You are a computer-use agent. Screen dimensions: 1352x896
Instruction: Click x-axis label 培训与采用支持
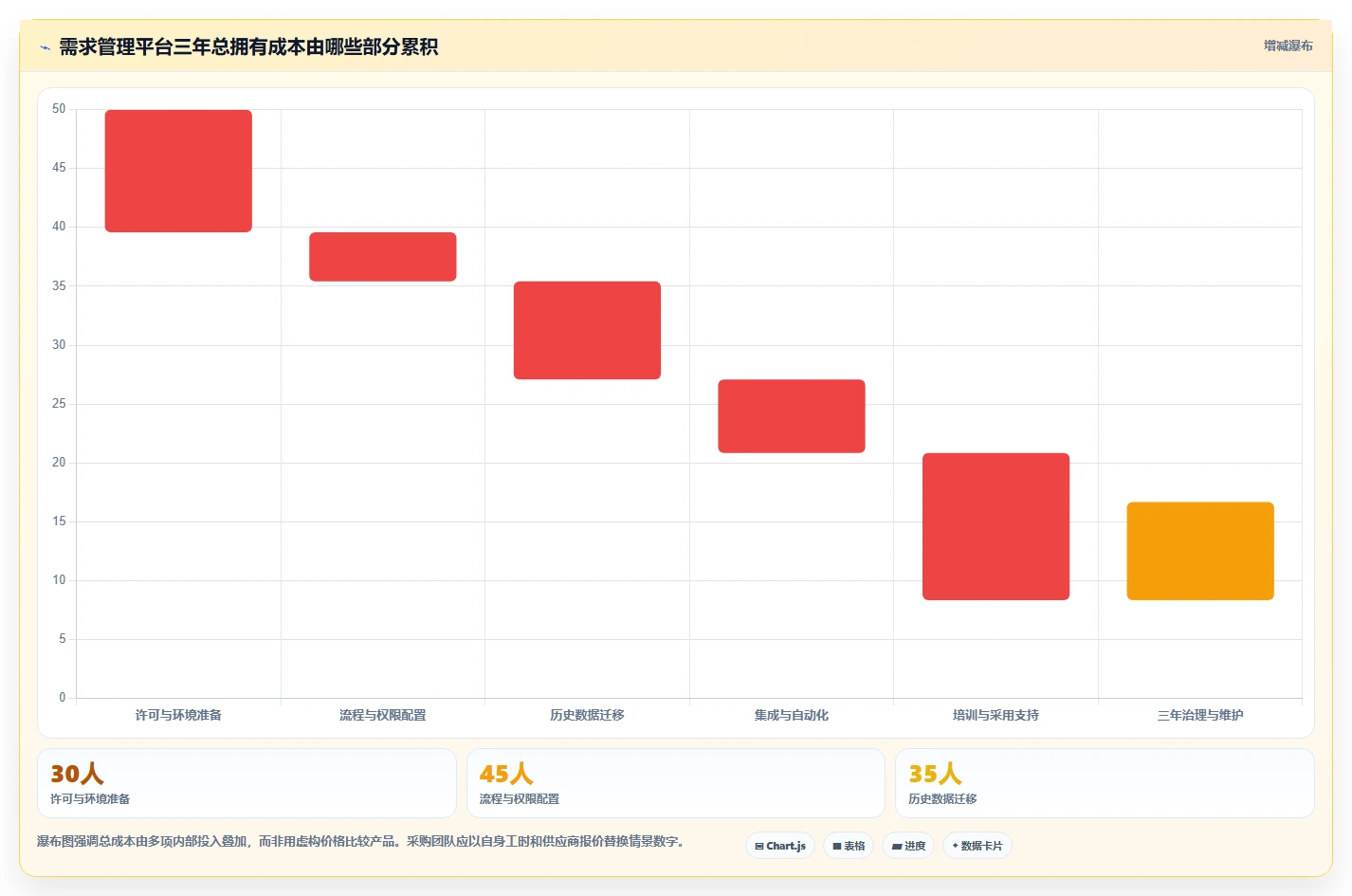point(996,715)
